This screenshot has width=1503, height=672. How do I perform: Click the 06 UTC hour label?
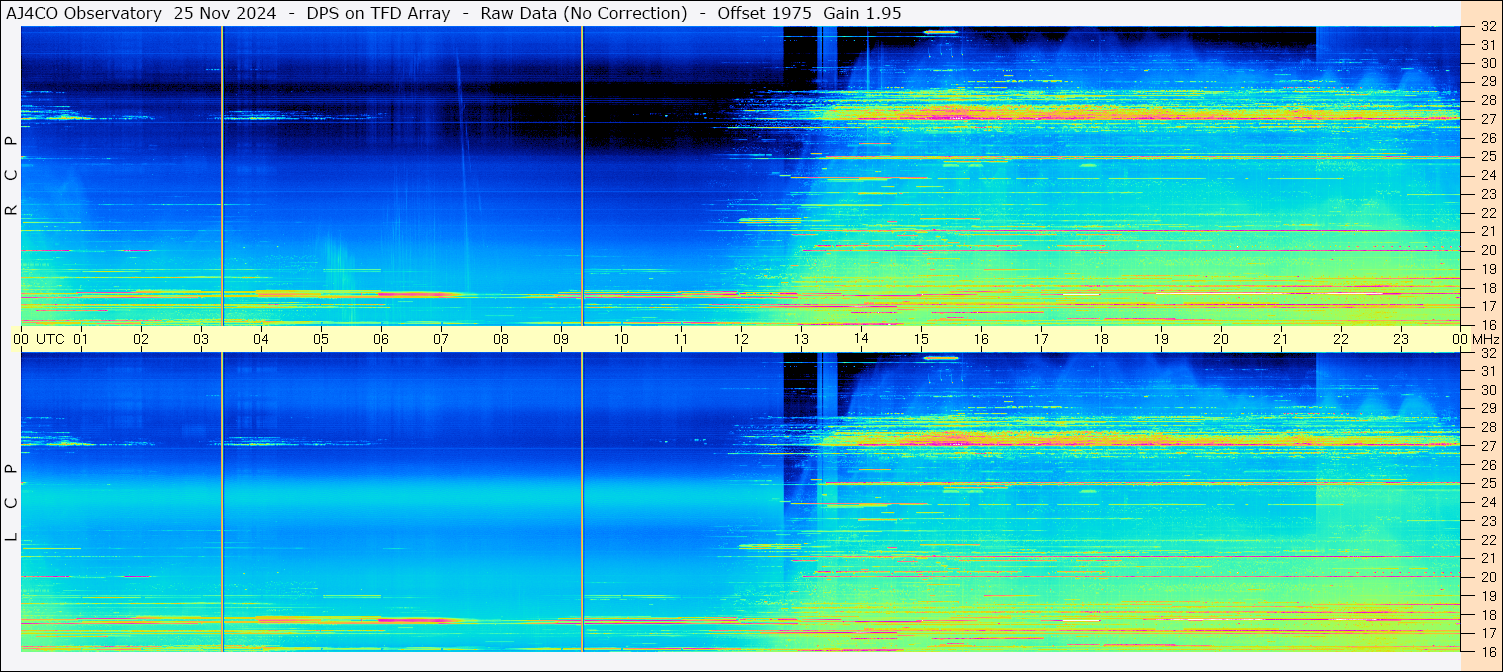(x=381, y=339)
